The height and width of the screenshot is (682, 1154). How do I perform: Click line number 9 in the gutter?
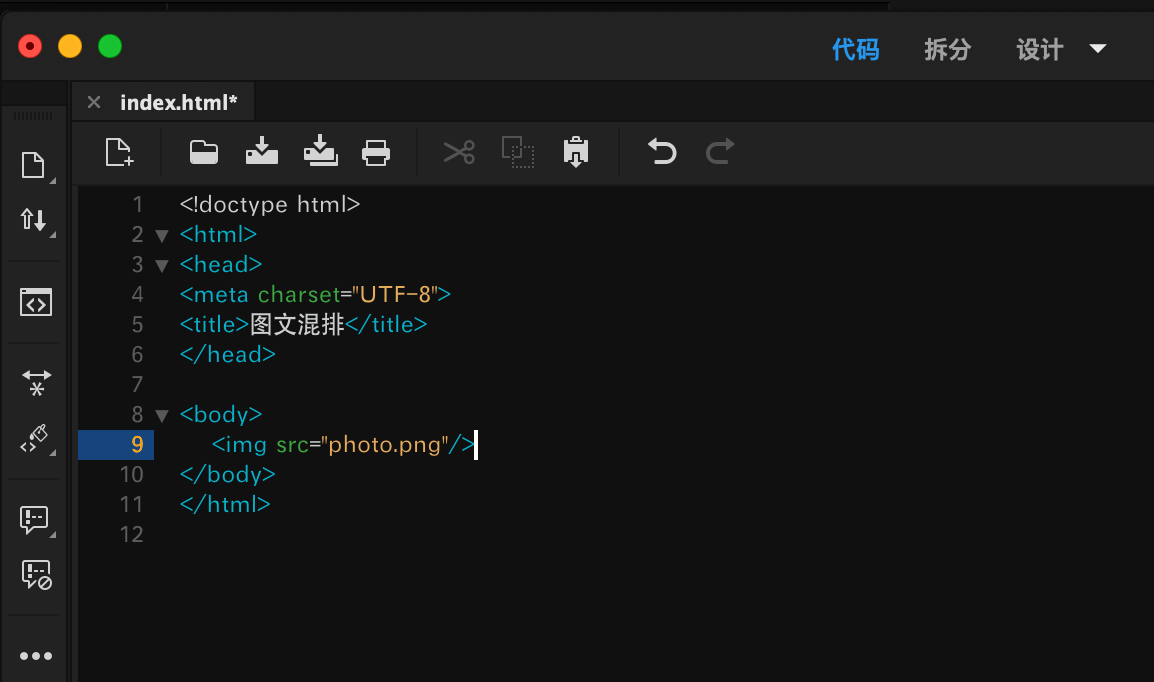point(137,444)
